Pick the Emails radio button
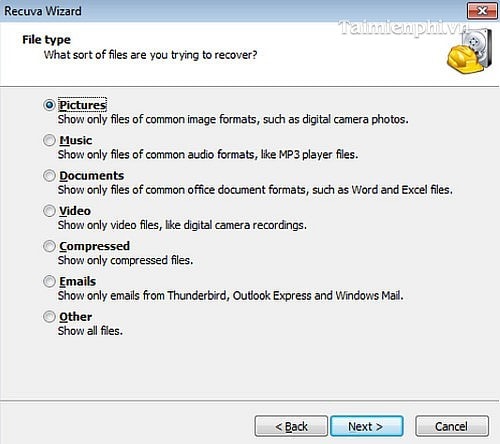The height and width of the screenshot is (444, 500). coord(49,282)
